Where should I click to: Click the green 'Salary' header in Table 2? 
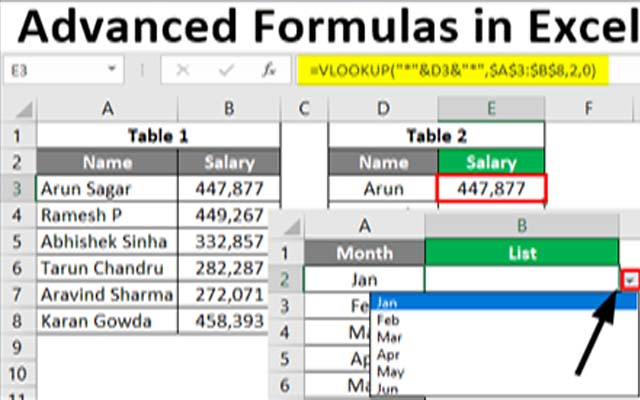491,162
